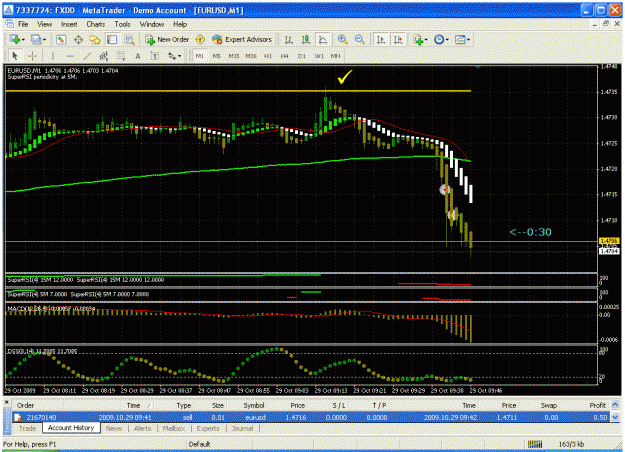
Task: Zoom out of the chart
Action: pos(359,39)
